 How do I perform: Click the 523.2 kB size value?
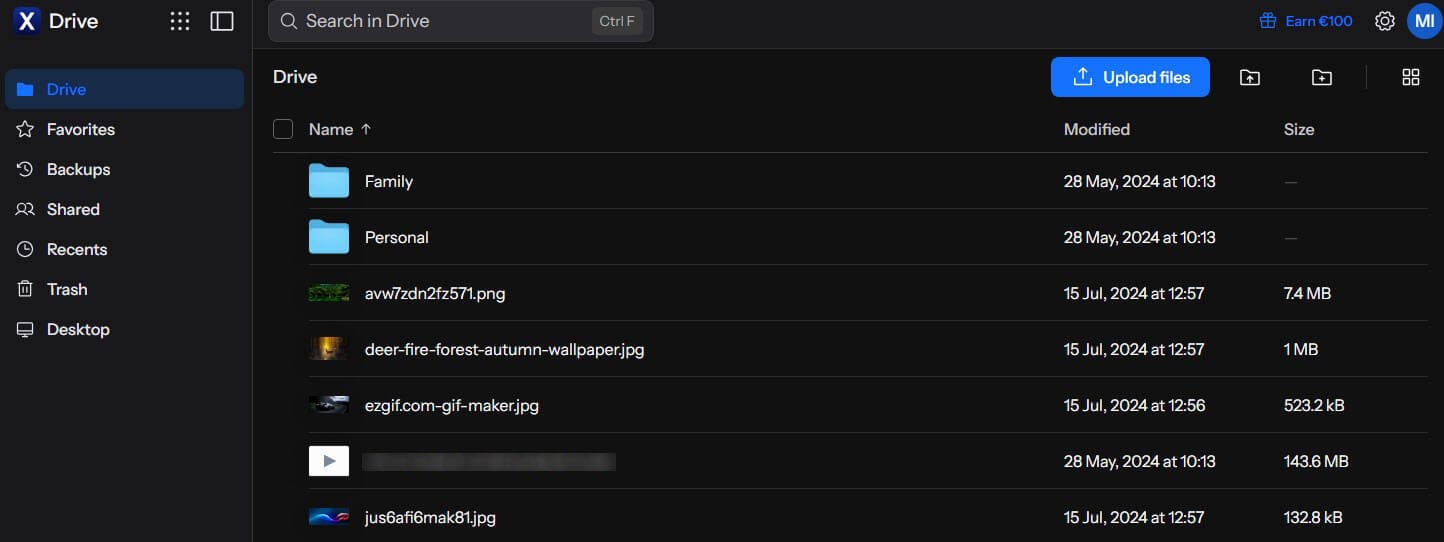click(x=1314, y=405)
